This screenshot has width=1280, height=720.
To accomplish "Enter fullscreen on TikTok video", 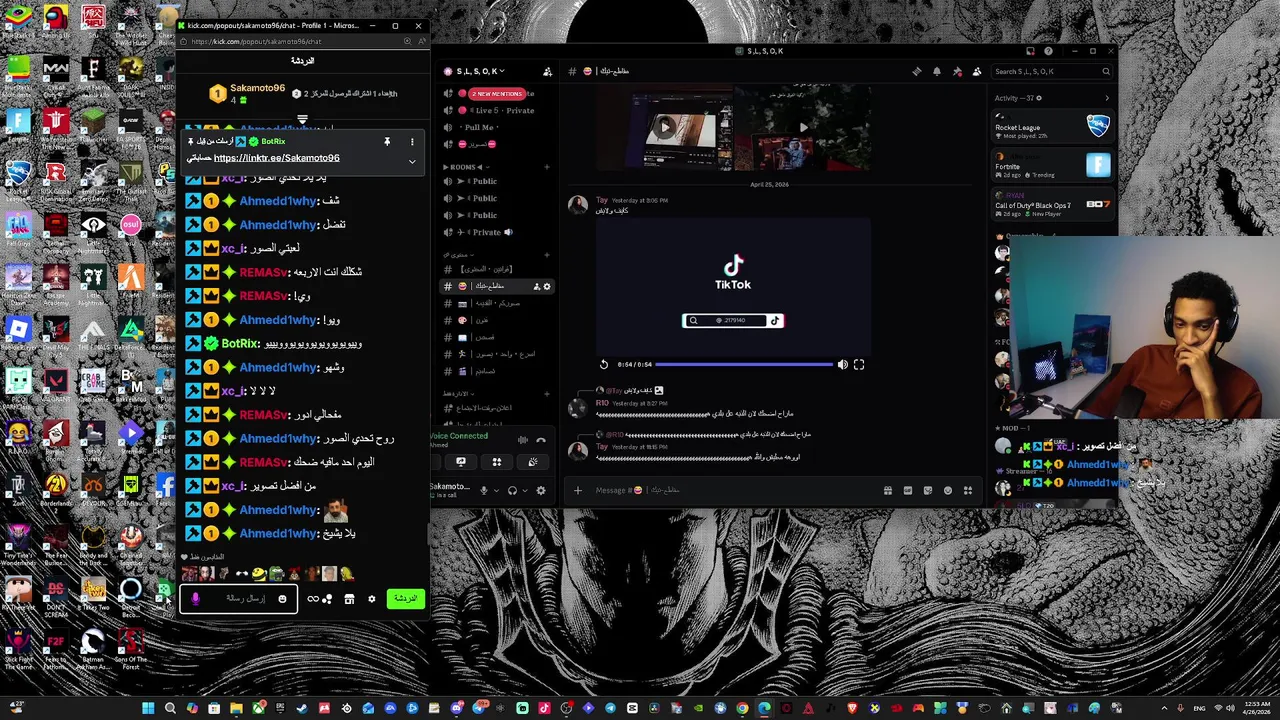I will (859, 365).
